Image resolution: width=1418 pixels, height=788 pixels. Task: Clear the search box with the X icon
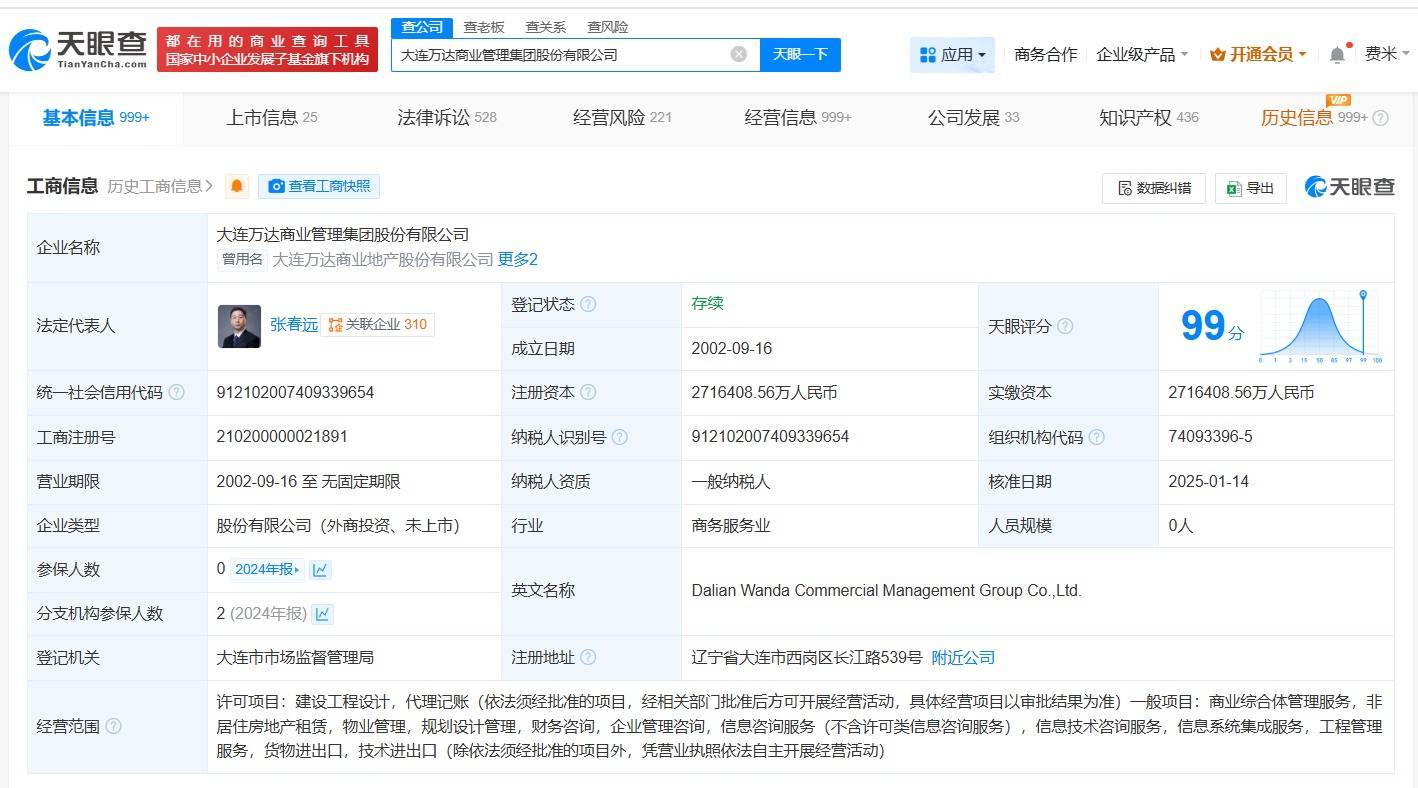tap(739, 54)
